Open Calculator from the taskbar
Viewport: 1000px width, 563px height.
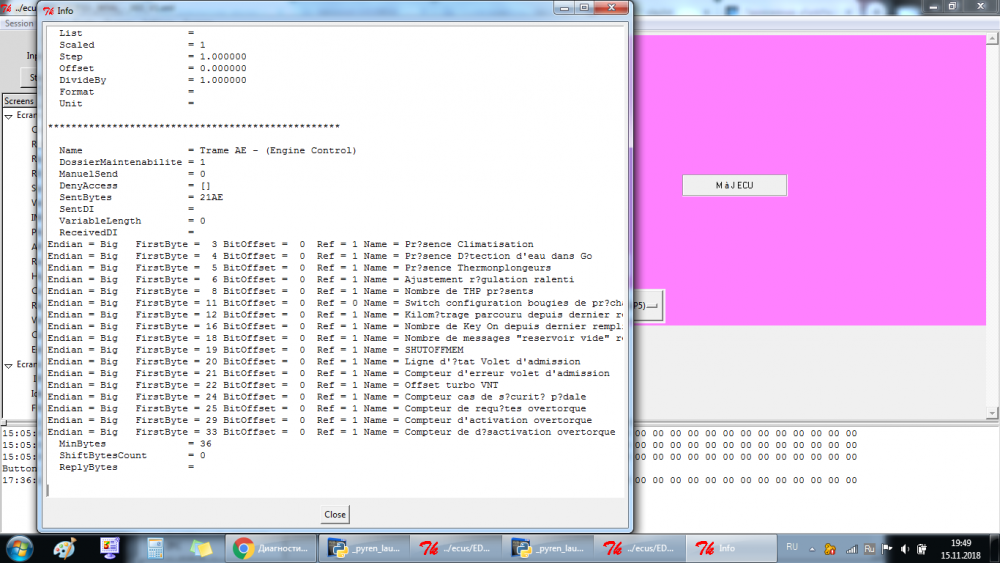[x=155, y=548]
